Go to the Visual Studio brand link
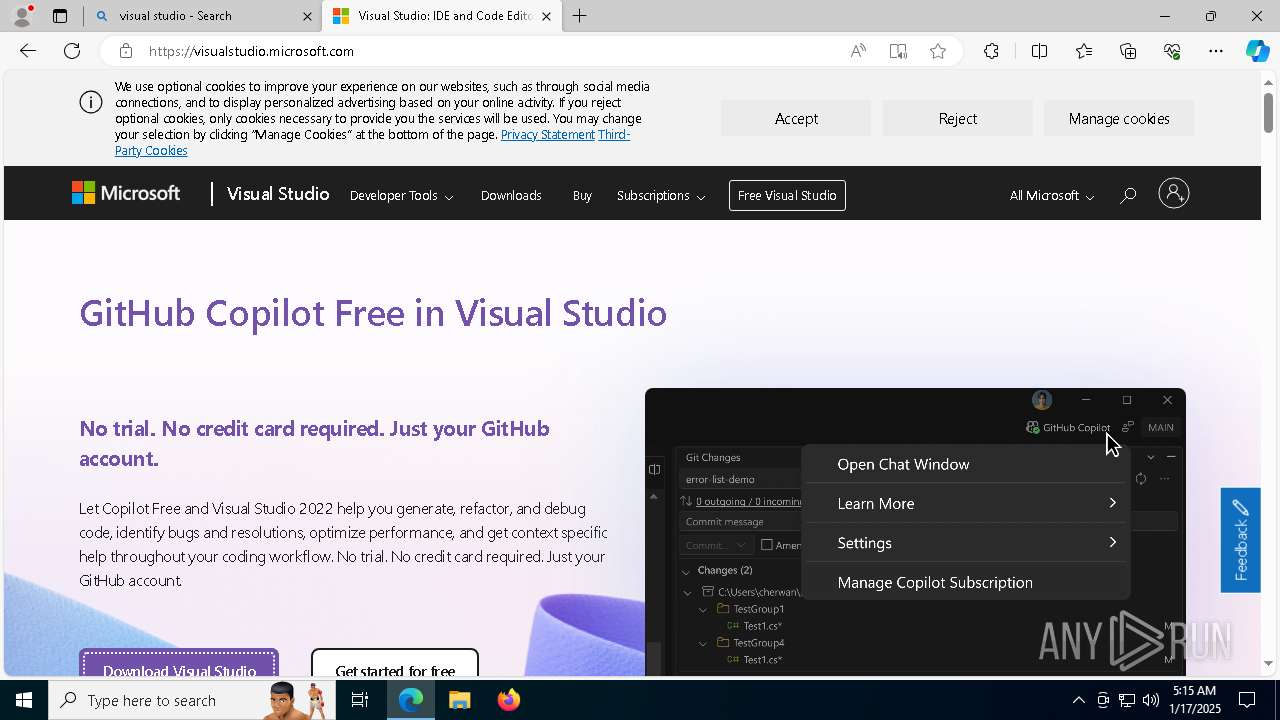 click(278, 194)
